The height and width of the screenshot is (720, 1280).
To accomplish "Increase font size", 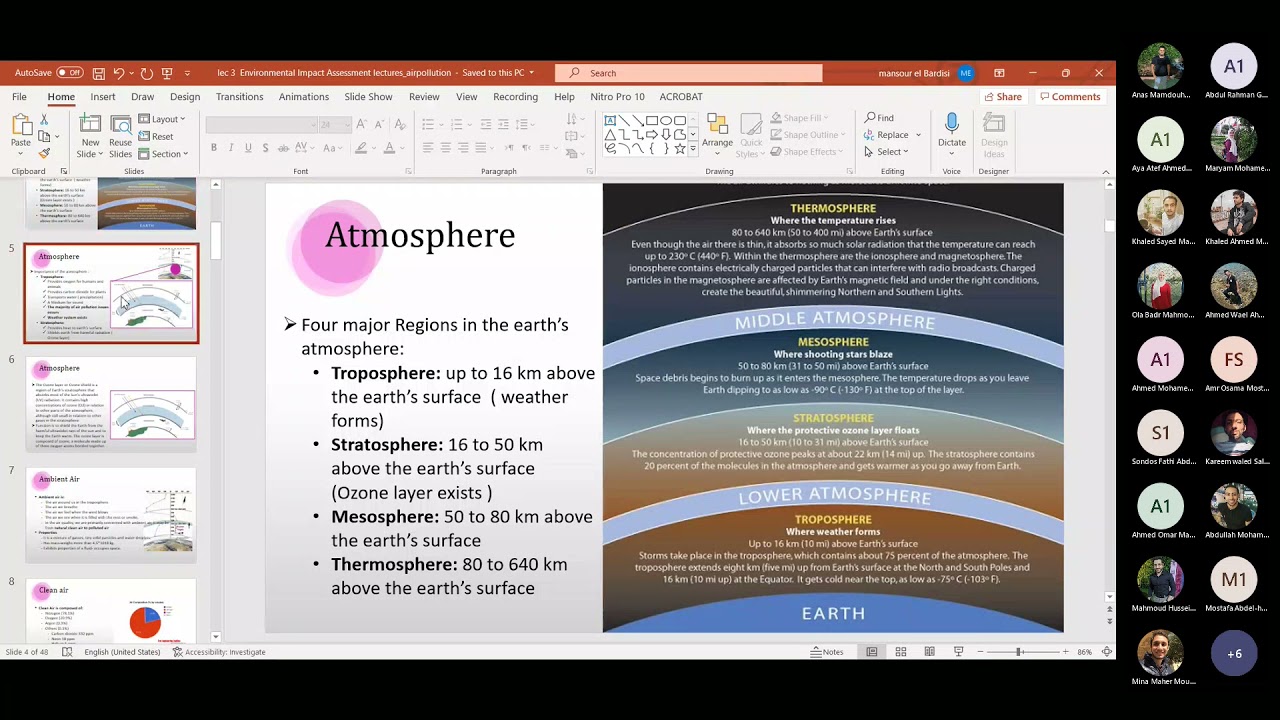I will pos(361,124).
